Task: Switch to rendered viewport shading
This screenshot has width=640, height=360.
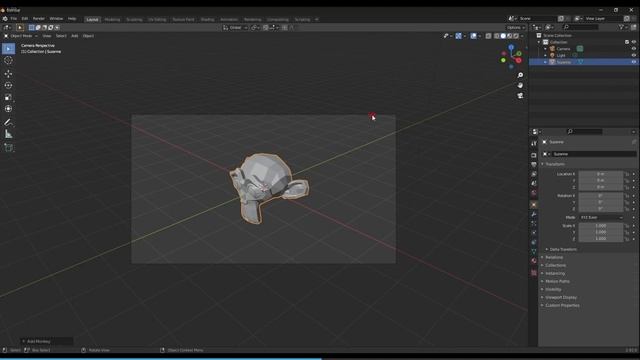Action: [x=516, y=36]
